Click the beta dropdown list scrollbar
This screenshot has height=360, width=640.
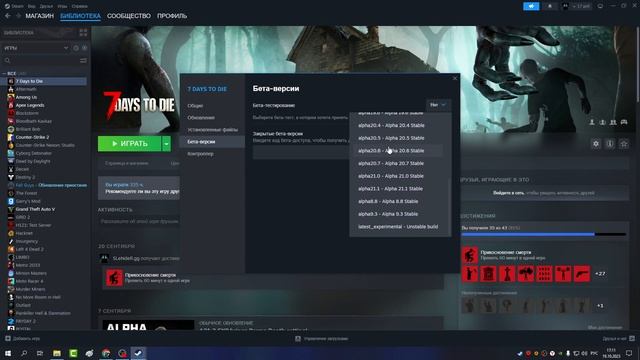tap(450, 207)
